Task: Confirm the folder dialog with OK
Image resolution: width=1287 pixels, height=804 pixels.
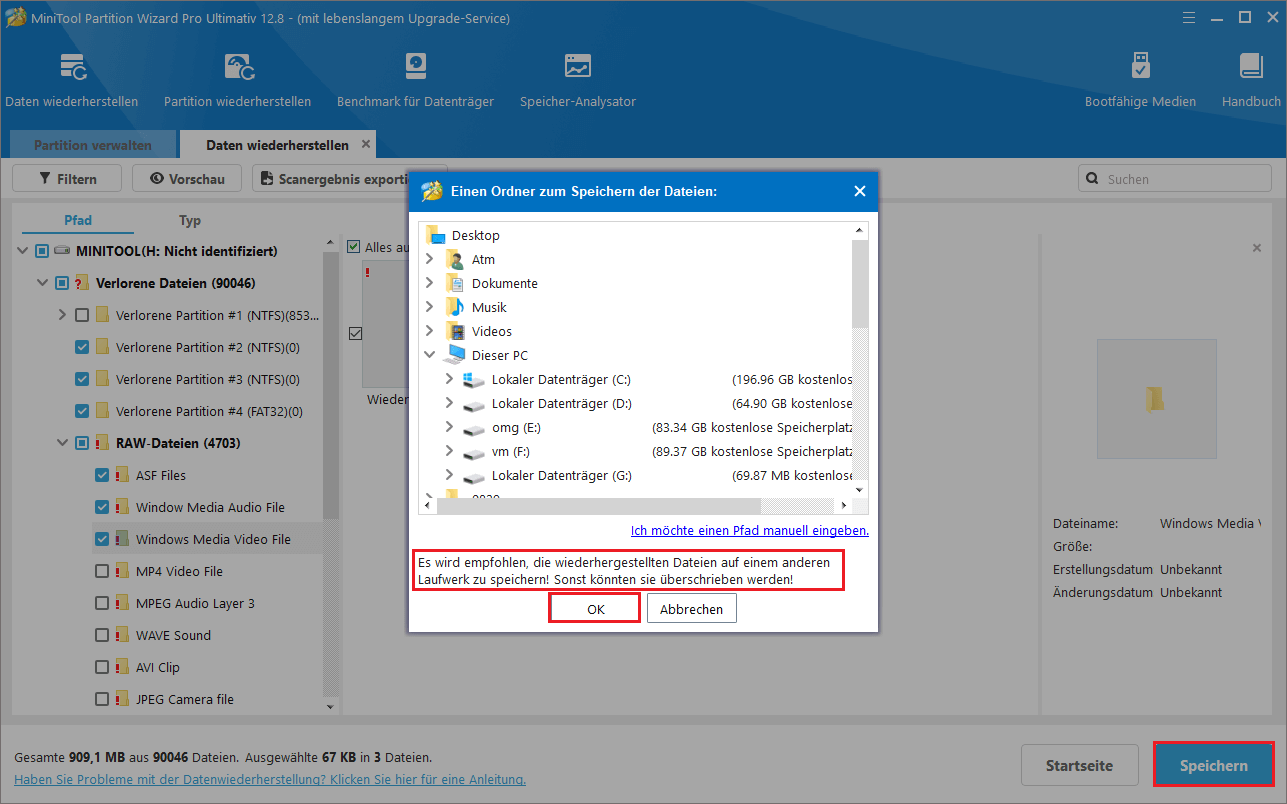Action: coord(595,609)
